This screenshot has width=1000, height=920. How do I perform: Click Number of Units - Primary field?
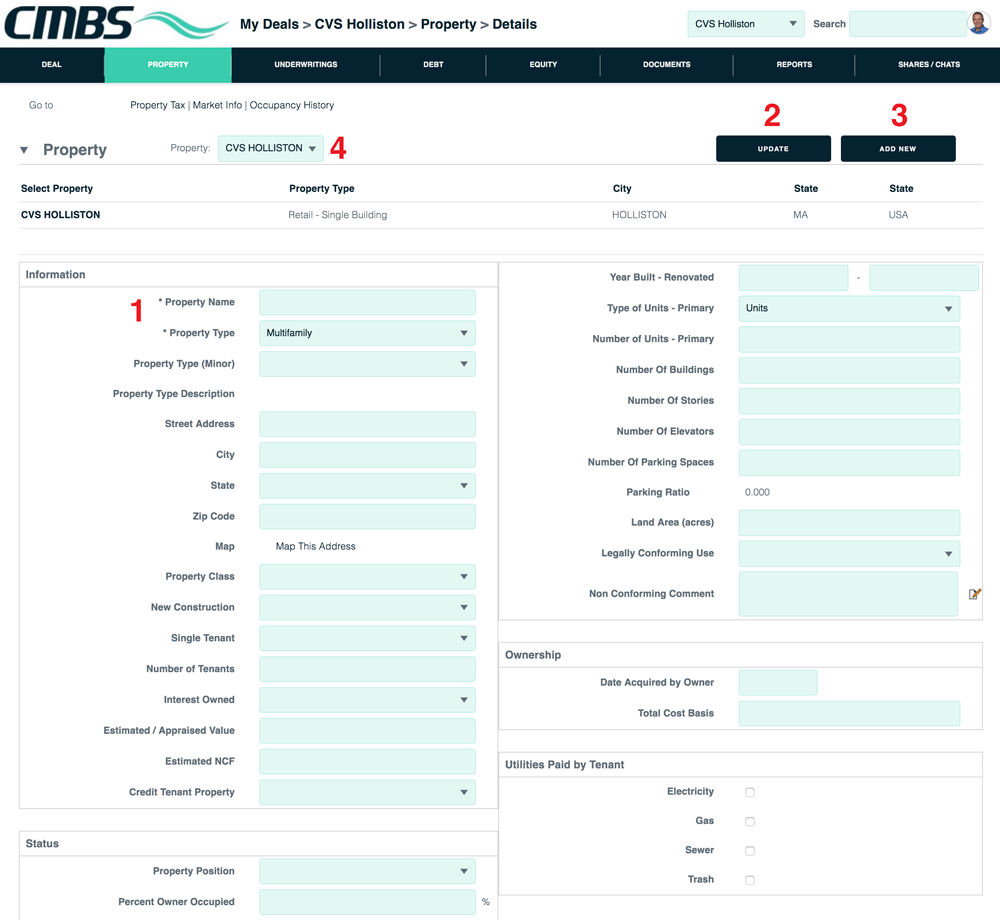(x=849, y=339)
